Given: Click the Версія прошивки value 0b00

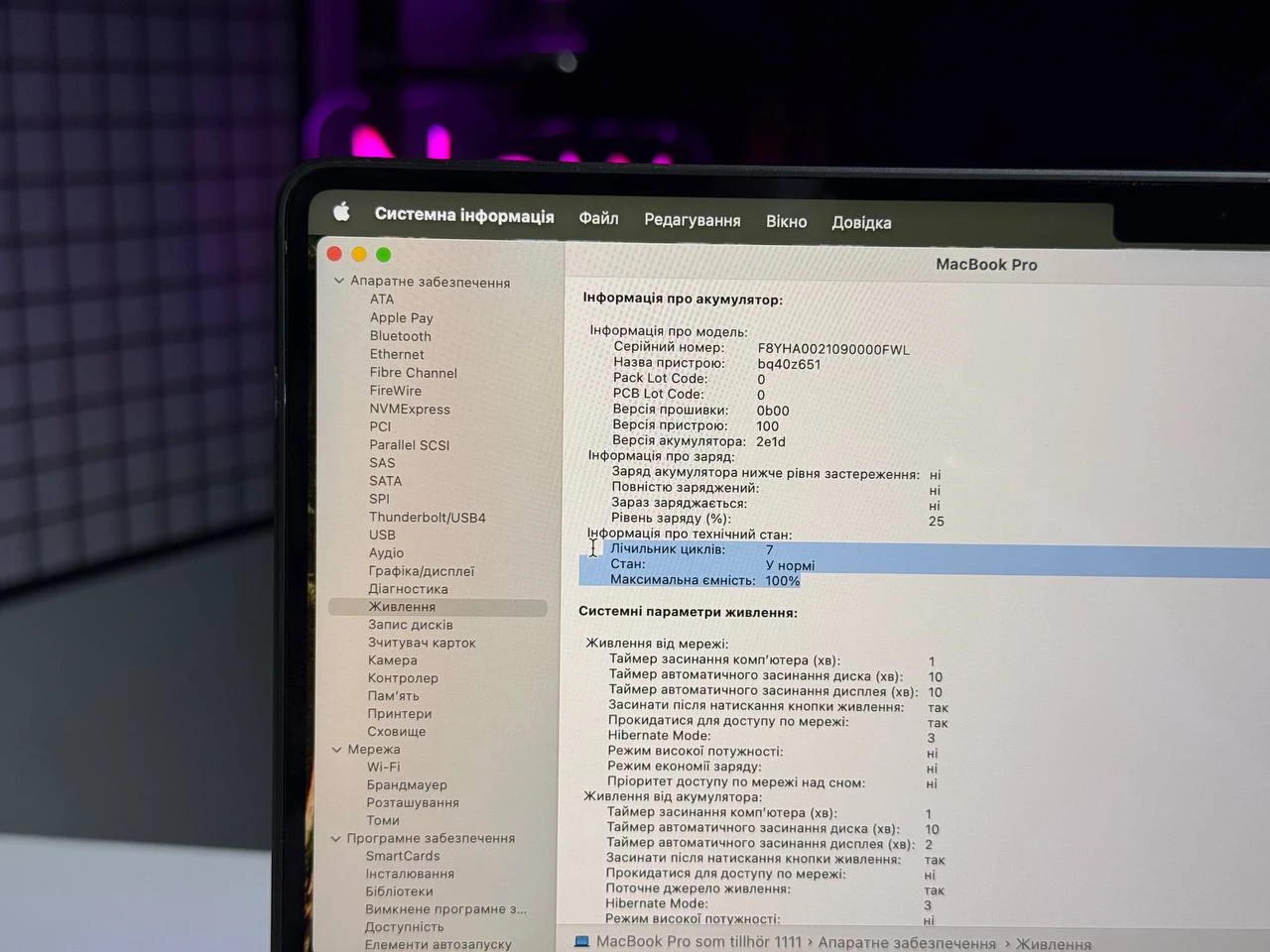Looking at the screenshot, I should click(x=773, y=411).
